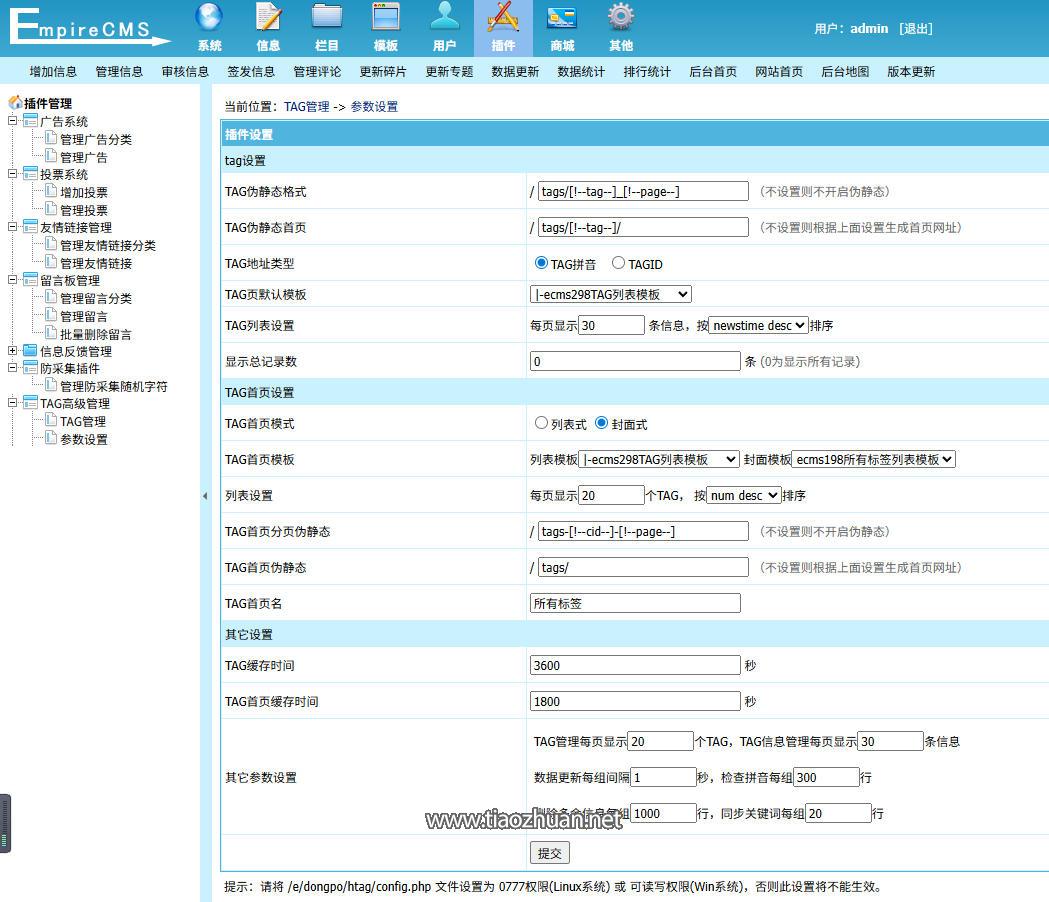Open 管理友情链接 in sidebar tree
Viewport: 1049px width, 902px height.
96,263
